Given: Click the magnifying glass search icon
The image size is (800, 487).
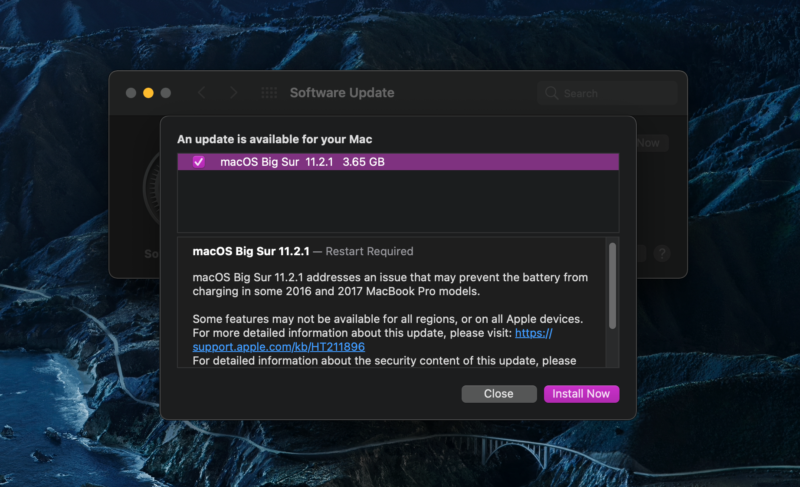Looking at the screenshot, I should pyautogui.click(x=551, y=93).
